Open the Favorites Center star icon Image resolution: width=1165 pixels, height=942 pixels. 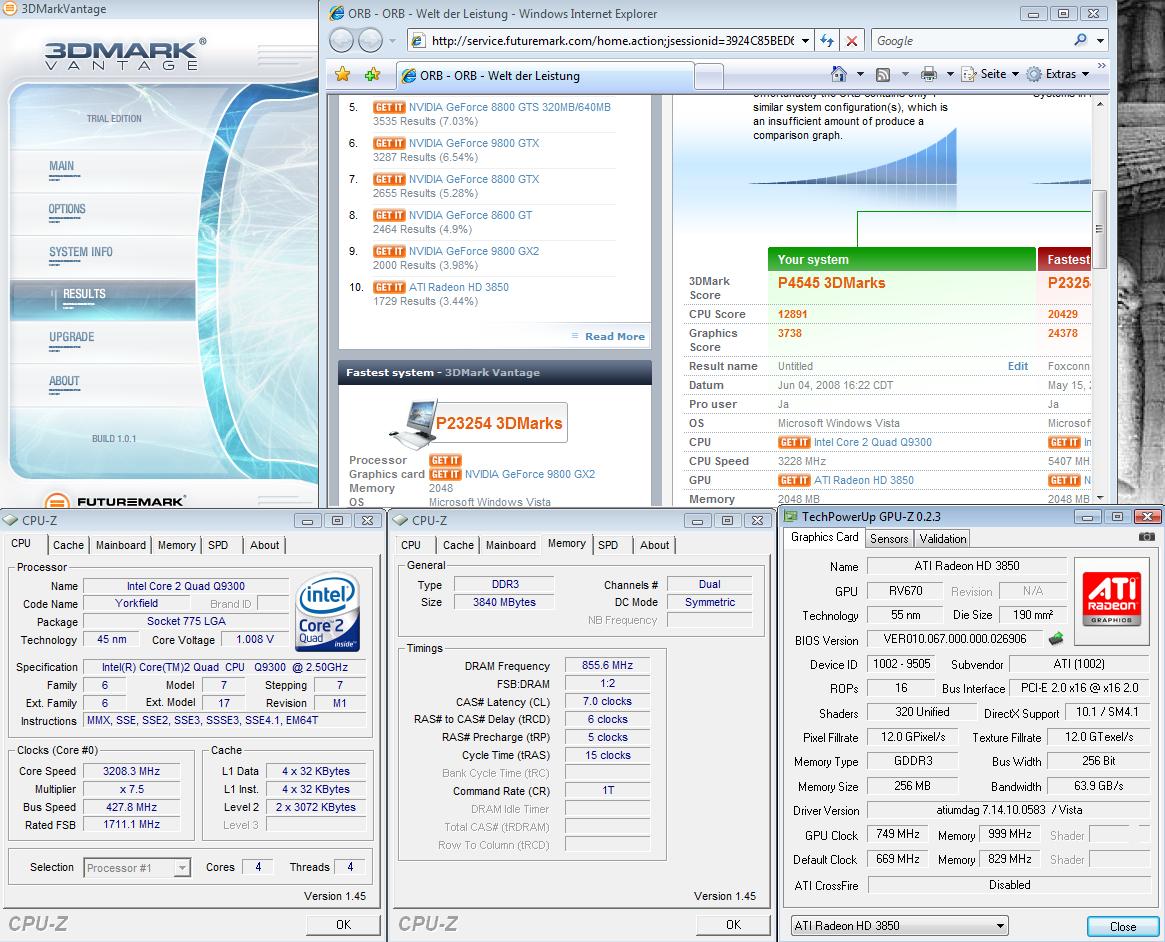point(343,74)
